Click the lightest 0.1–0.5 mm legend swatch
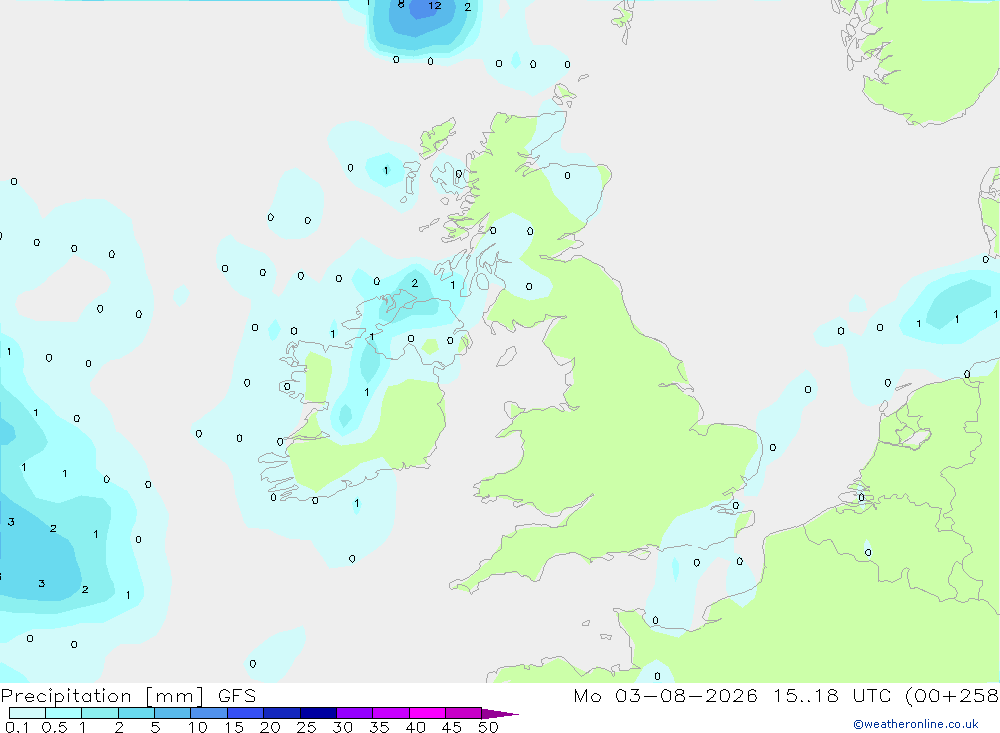Viewport: 1000px width, 733px height. tap(27, 713)
